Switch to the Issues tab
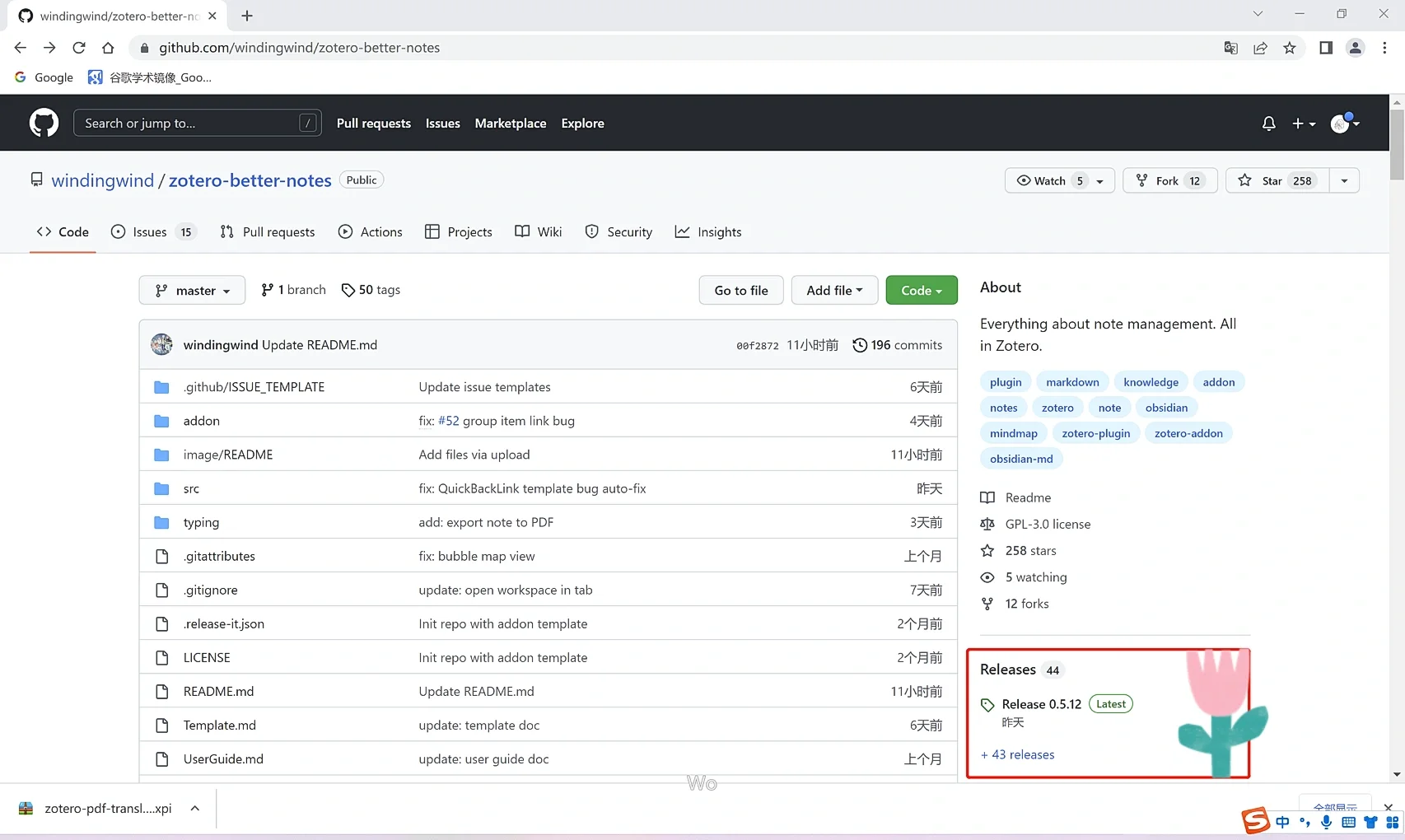 point(154,232)
